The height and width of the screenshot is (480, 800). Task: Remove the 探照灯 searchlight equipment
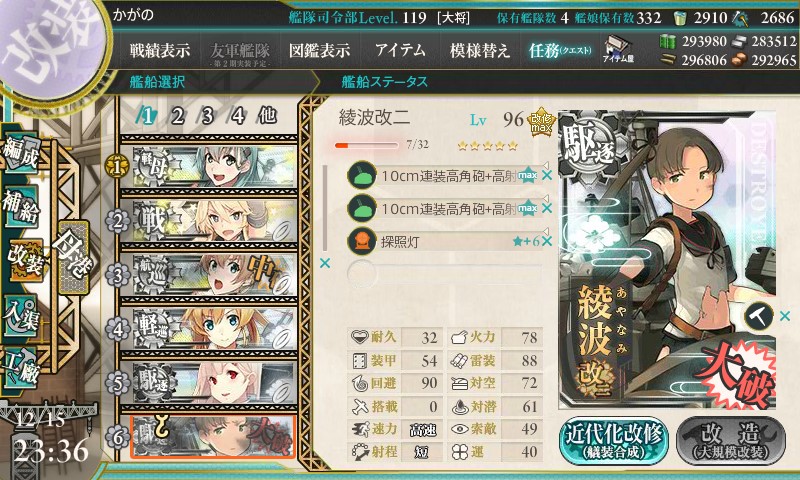547,241
